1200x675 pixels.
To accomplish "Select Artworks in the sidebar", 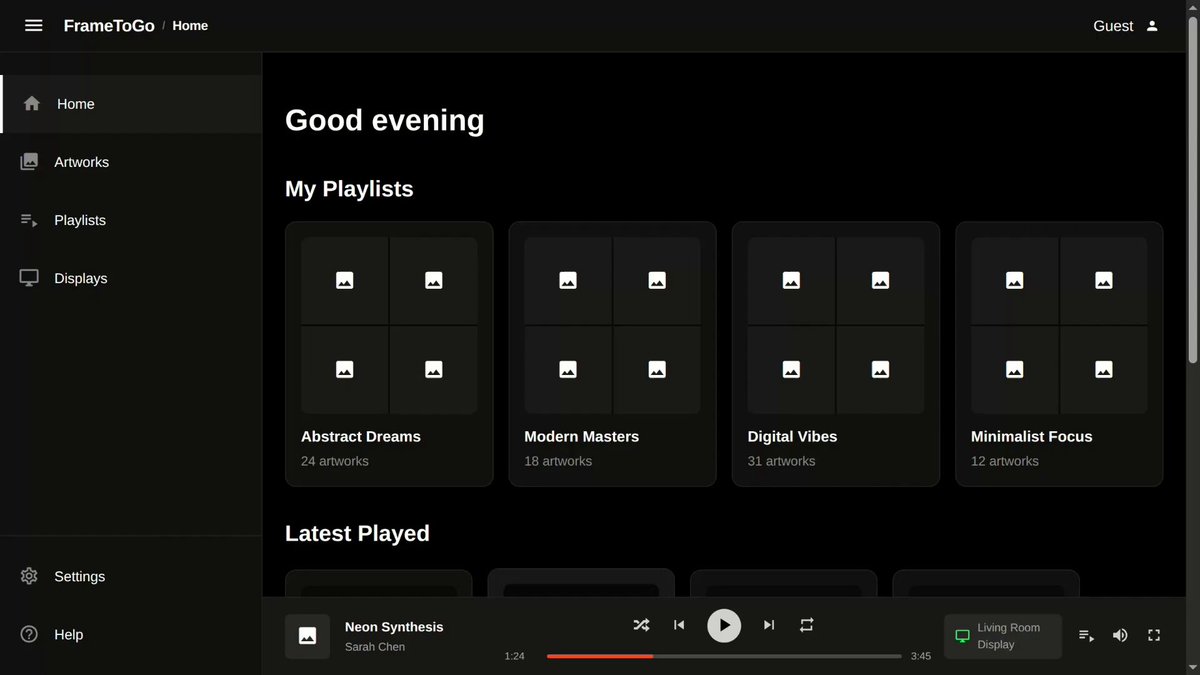I will pos(131,162).
